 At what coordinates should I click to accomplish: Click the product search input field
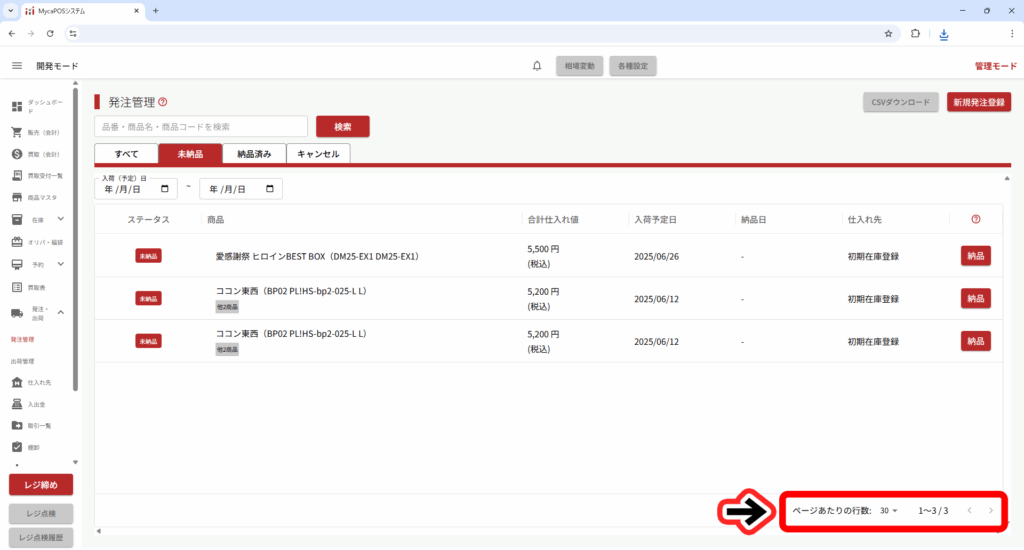[201, 127]
